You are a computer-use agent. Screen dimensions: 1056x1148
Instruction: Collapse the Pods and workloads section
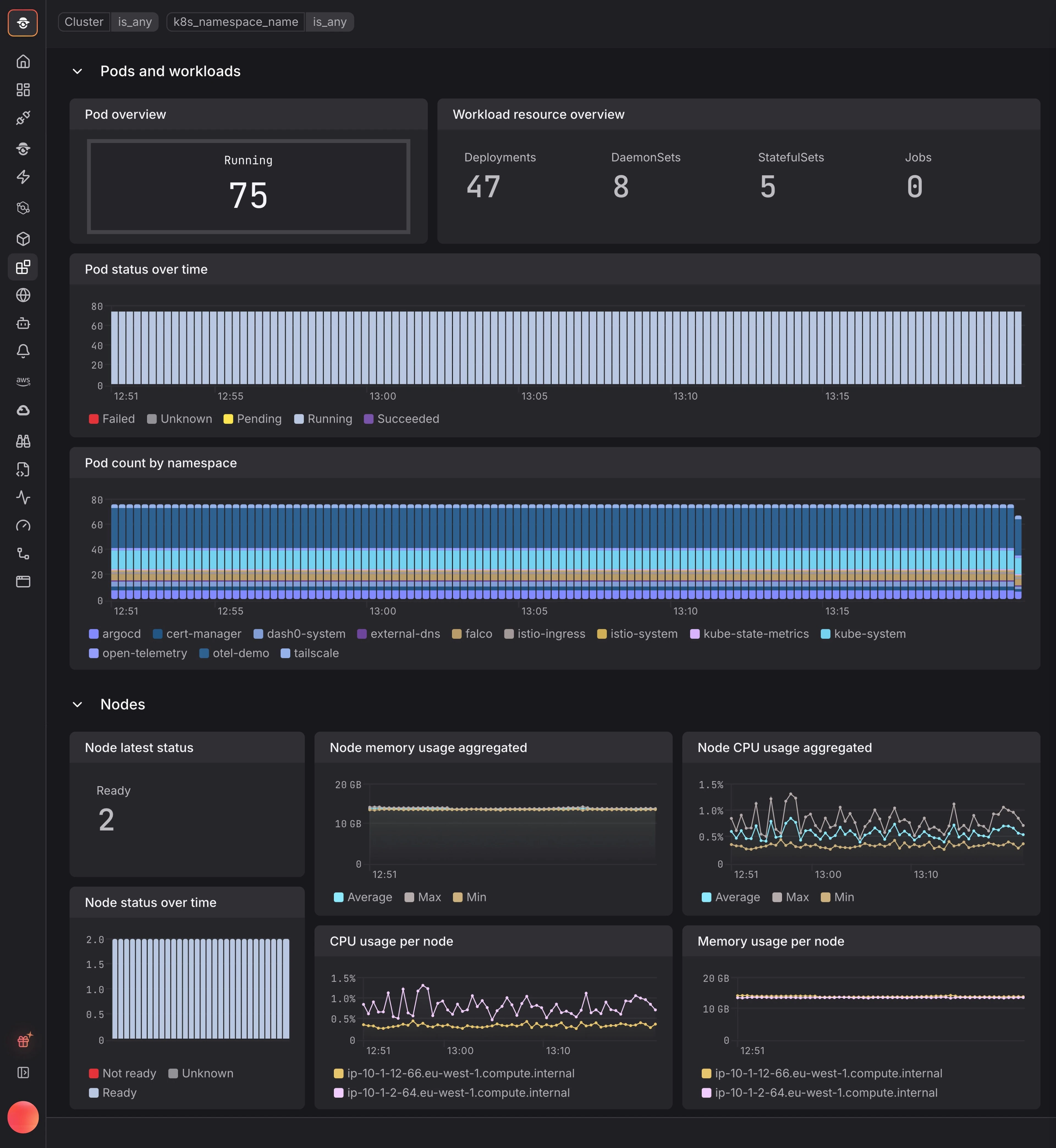77,72
